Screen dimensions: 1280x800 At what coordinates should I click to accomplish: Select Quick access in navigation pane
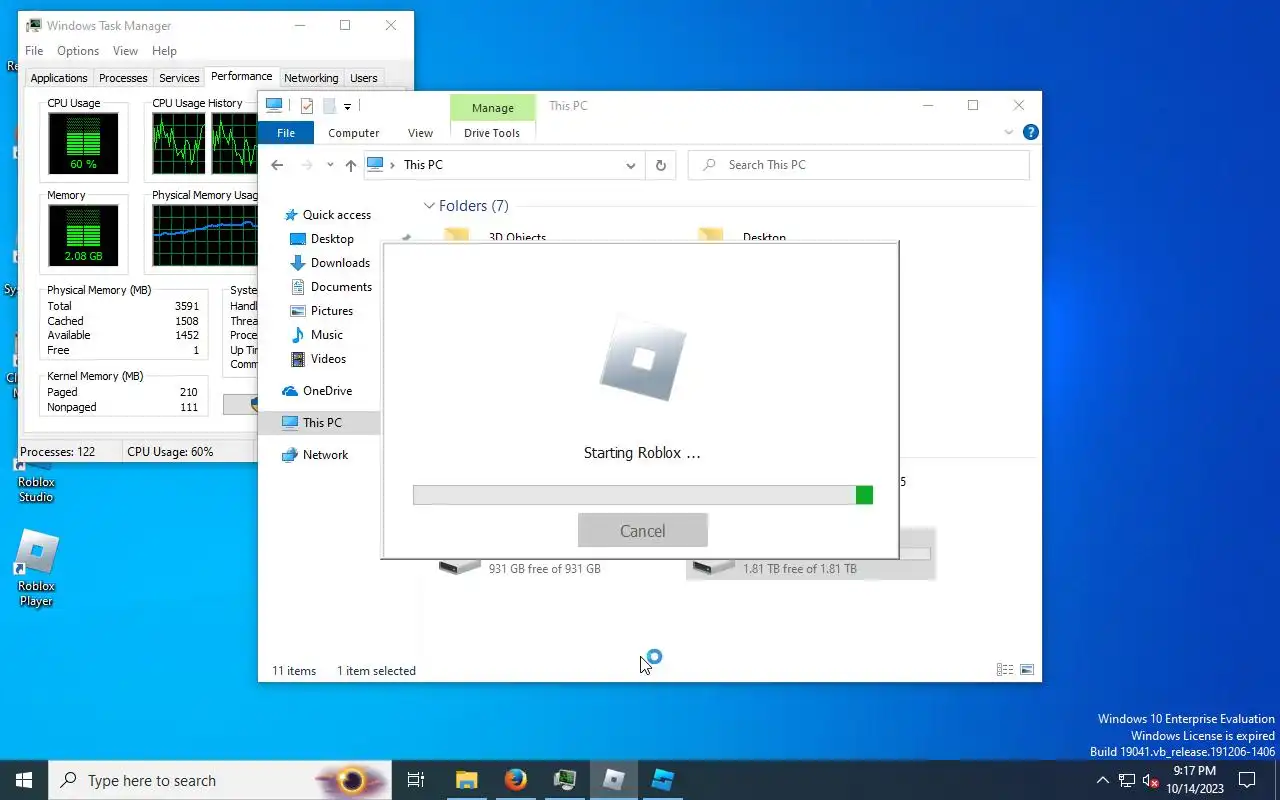click(x=327, y=215)
